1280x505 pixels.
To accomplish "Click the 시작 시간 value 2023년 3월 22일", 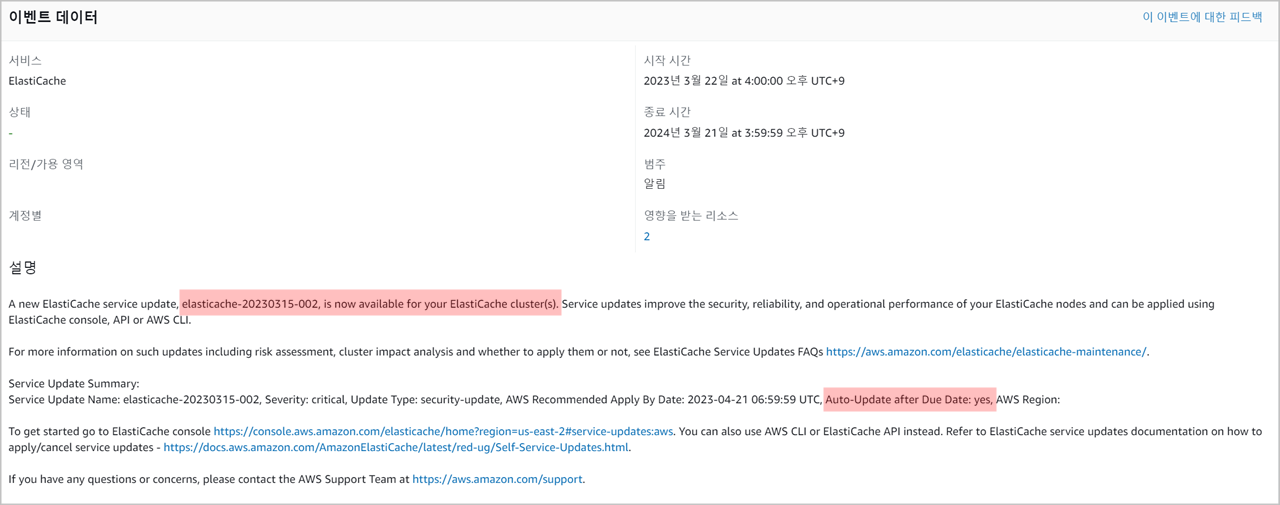I will [x=744, y=81].
